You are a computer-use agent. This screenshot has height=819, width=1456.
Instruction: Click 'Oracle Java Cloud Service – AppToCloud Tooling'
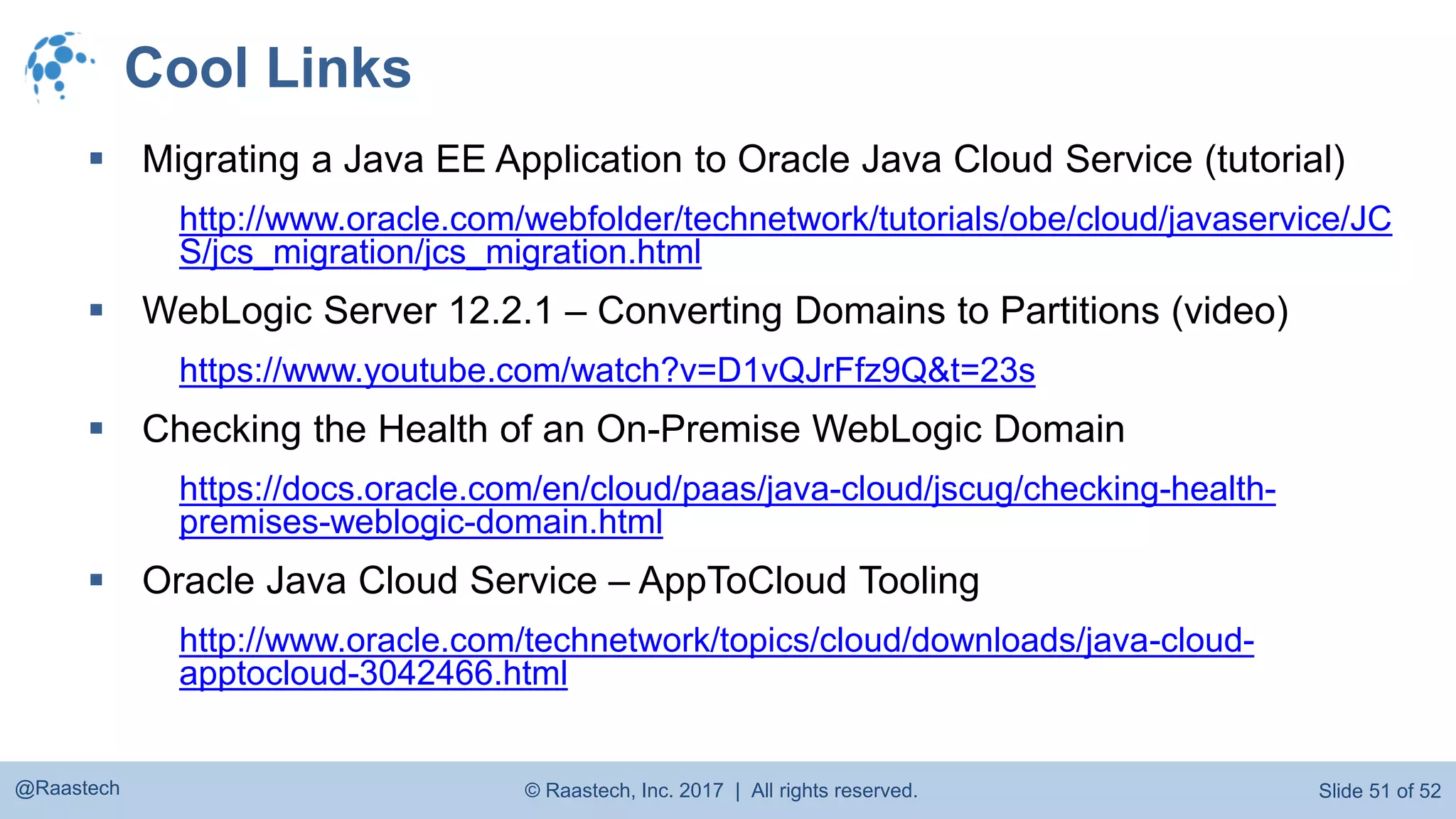click(561, 581)
